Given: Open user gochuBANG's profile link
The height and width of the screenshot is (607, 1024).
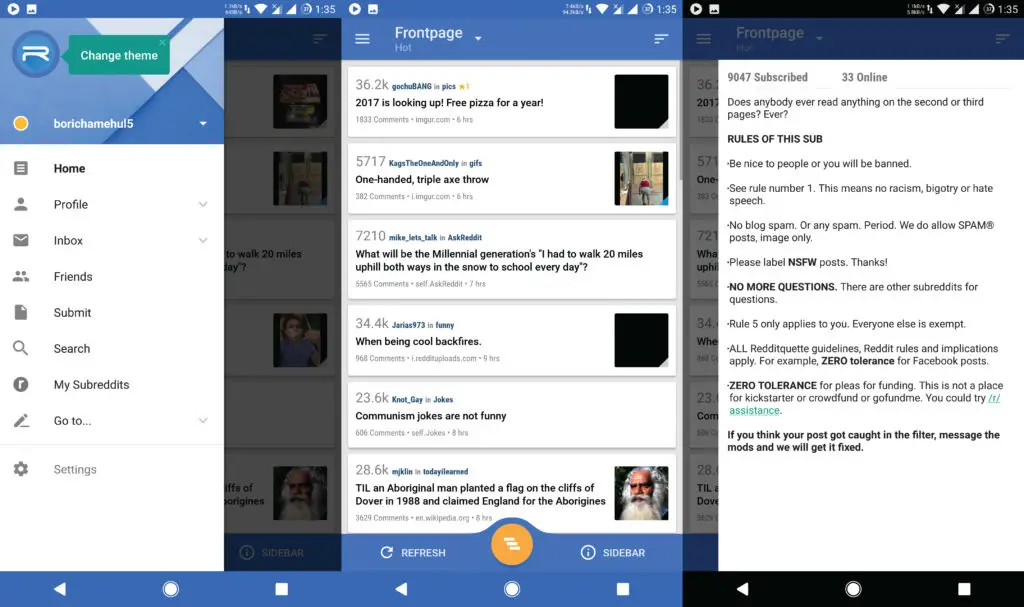Looking at the screenshot, I should coord(411,86).
